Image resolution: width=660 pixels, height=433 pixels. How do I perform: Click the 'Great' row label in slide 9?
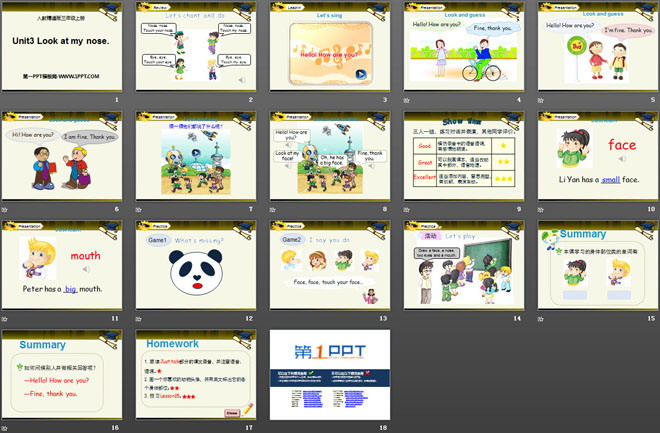pos(425,162)
